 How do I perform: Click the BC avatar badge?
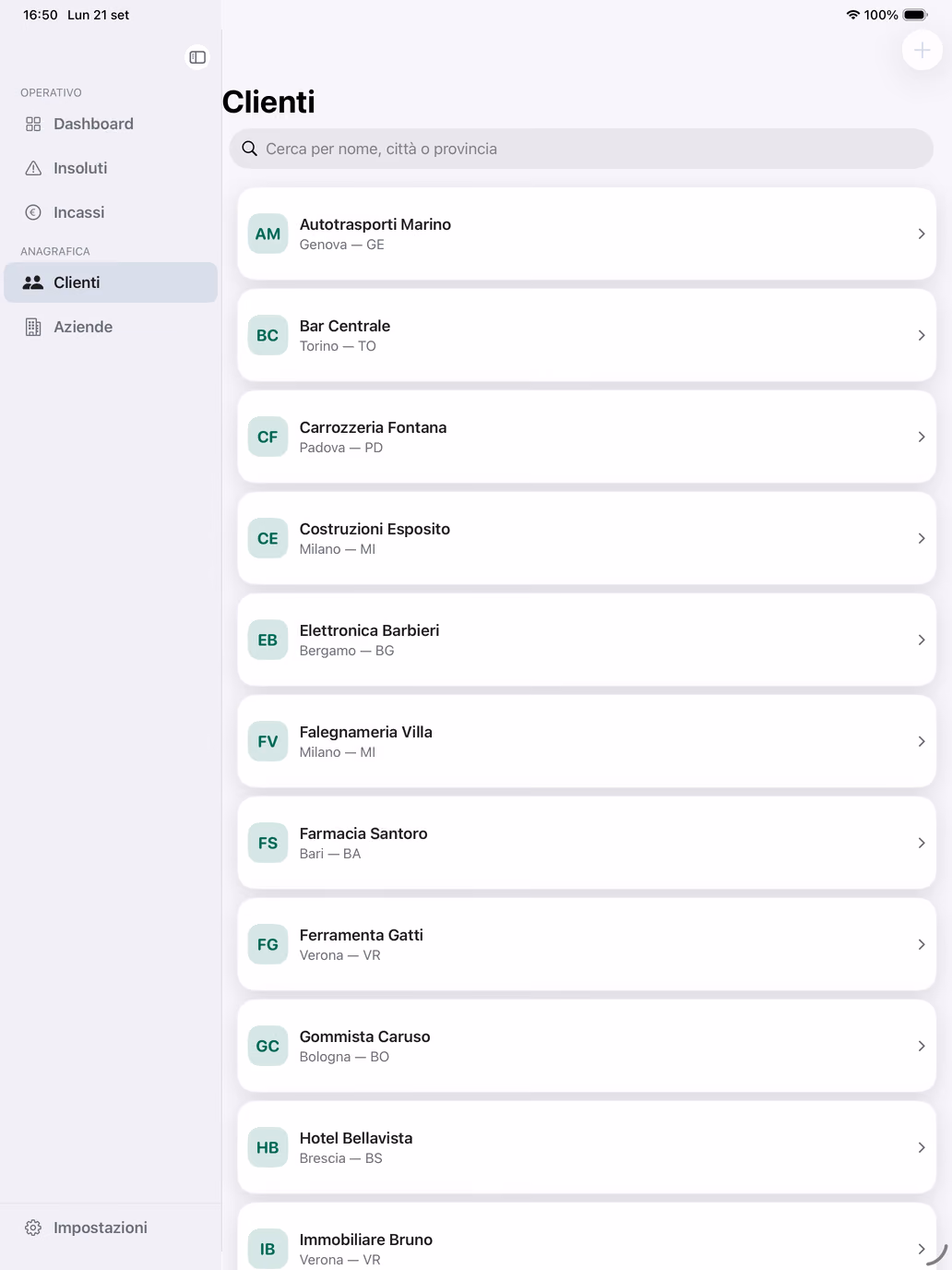(268, 335)
